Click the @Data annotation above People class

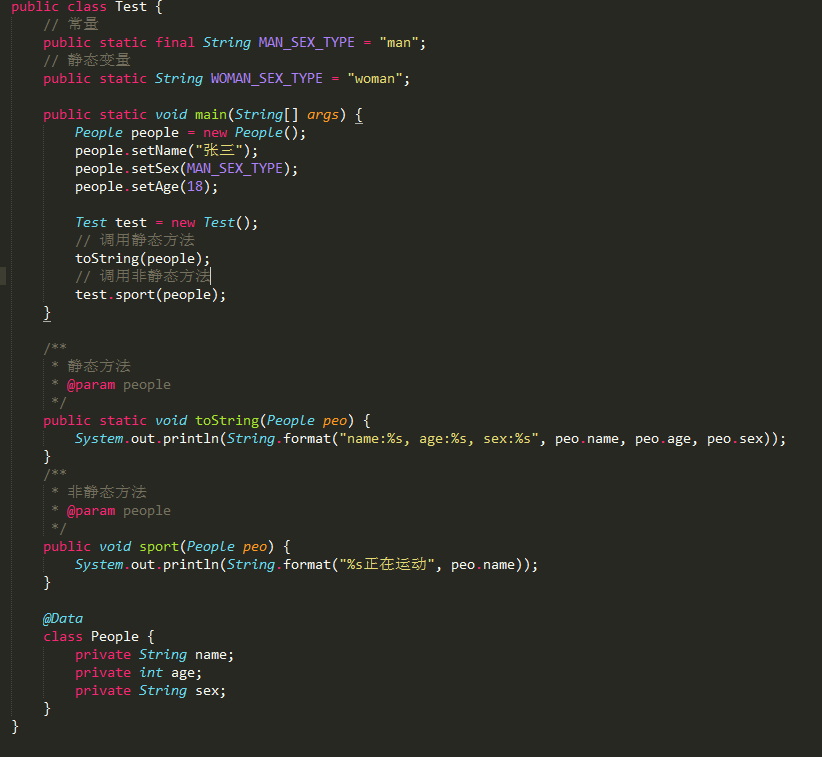(63, 618)
